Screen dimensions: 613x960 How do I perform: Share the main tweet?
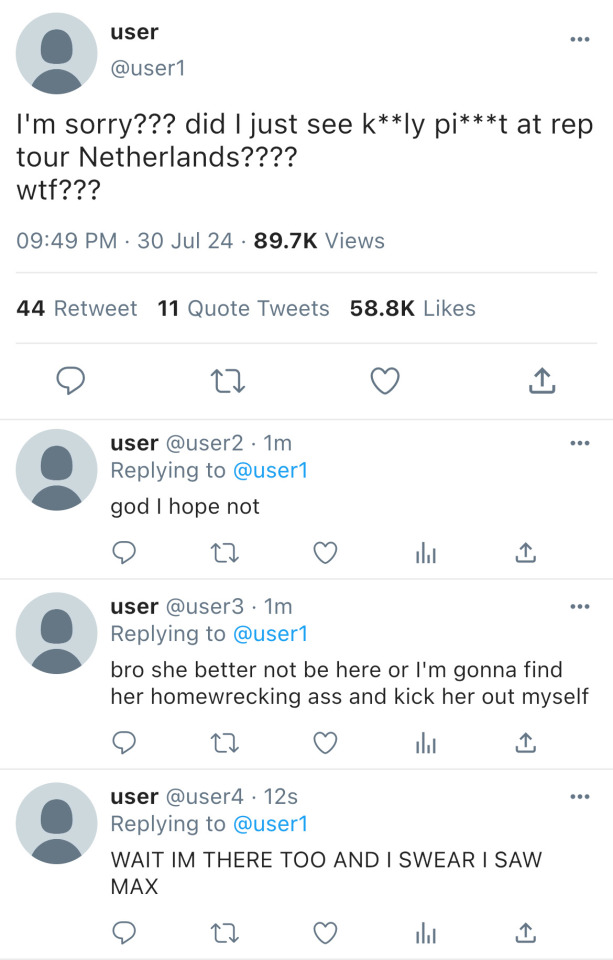coord(540,380)
